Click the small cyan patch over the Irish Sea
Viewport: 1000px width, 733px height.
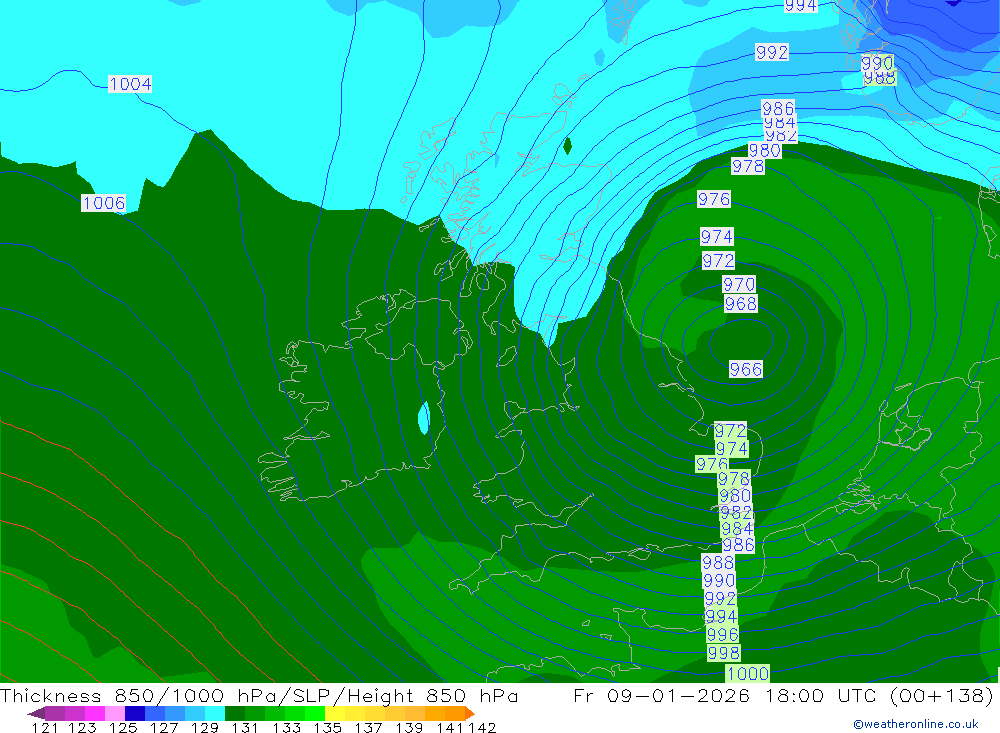tap(423, 418)
